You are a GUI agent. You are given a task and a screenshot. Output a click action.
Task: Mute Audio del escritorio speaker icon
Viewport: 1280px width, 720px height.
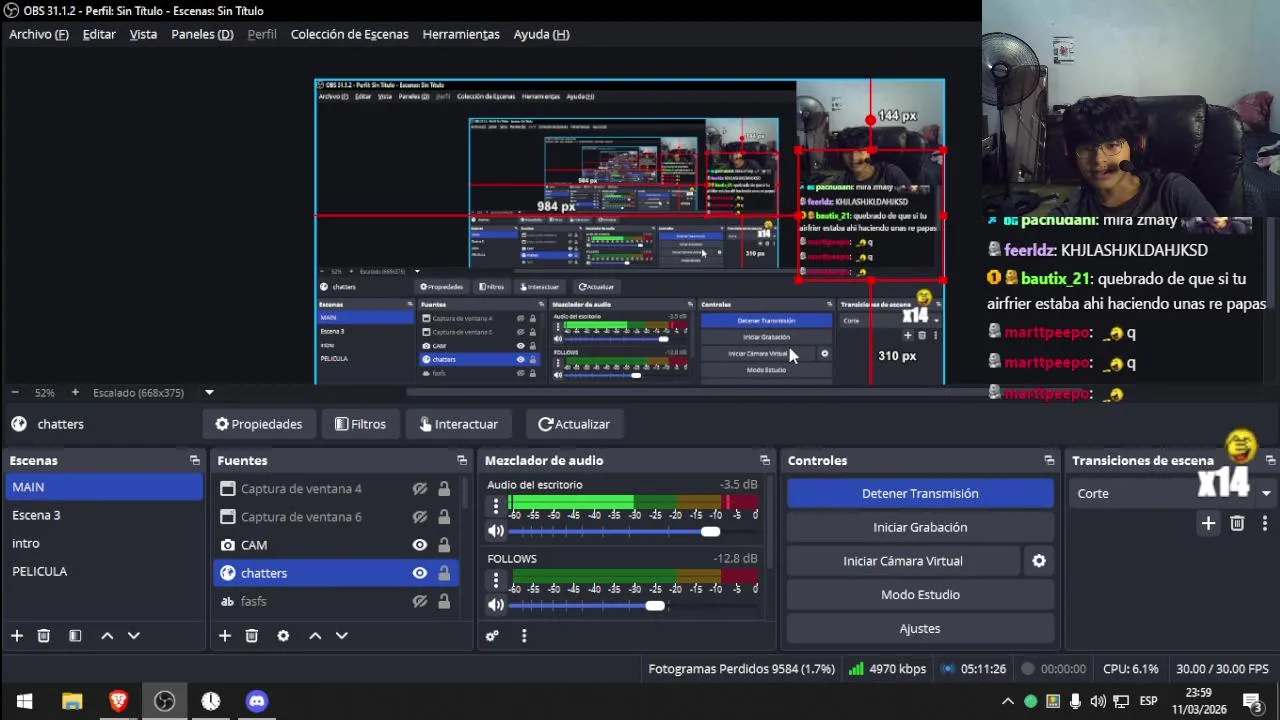pyautogui.click(x=496, y=532)
